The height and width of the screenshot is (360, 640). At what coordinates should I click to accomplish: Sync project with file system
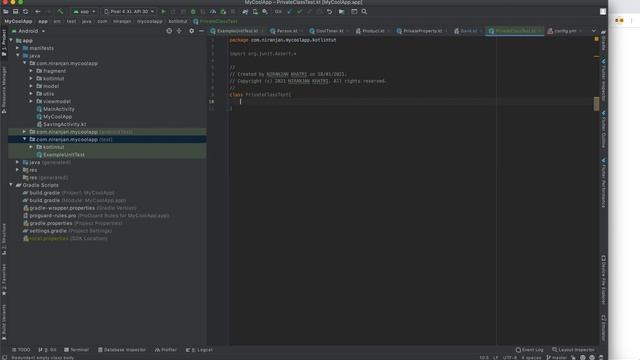point(25,12)
